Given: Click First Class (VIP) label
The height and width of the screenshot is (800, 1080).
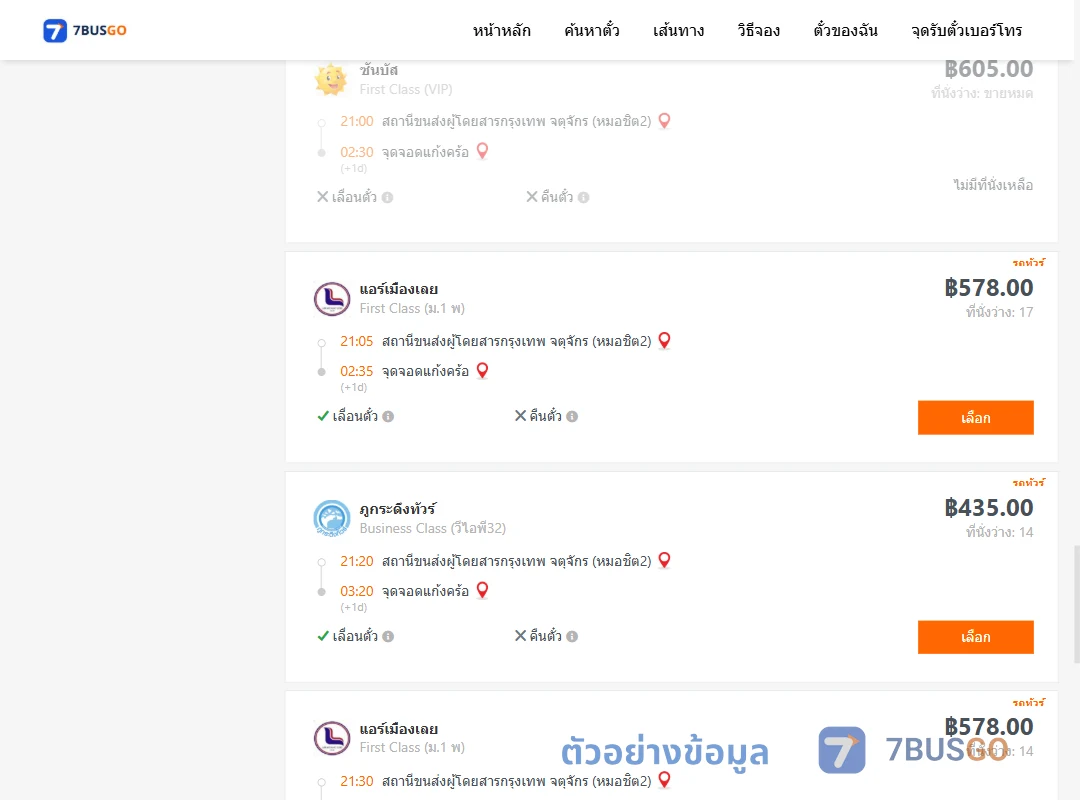Looking at the screenshot, I should [x=406, y=90].
